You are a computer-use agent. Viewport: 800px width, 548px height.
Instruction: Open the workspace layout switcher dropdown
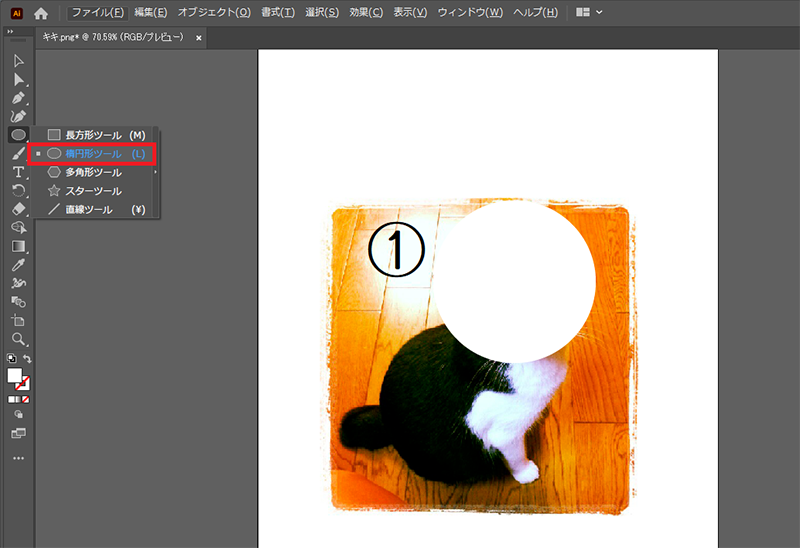[590, 13]
